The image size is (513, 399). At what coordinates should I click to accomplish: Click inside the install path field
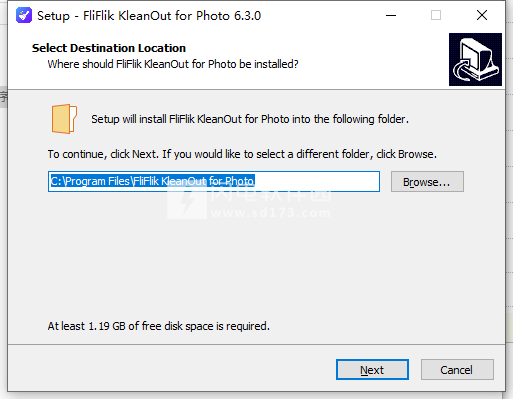pos(214,181)
